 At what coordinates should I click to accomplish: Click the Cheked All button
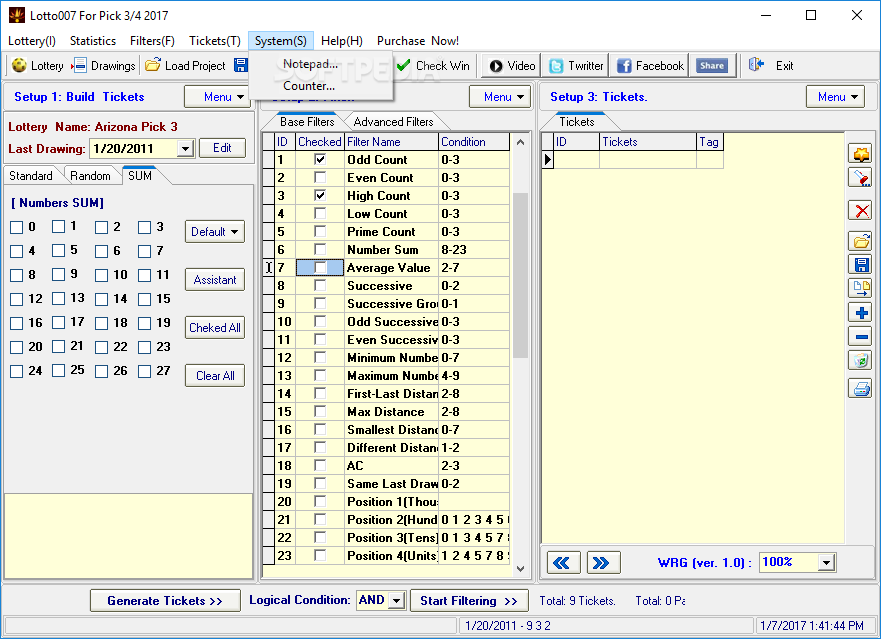(x=215, y=328)
